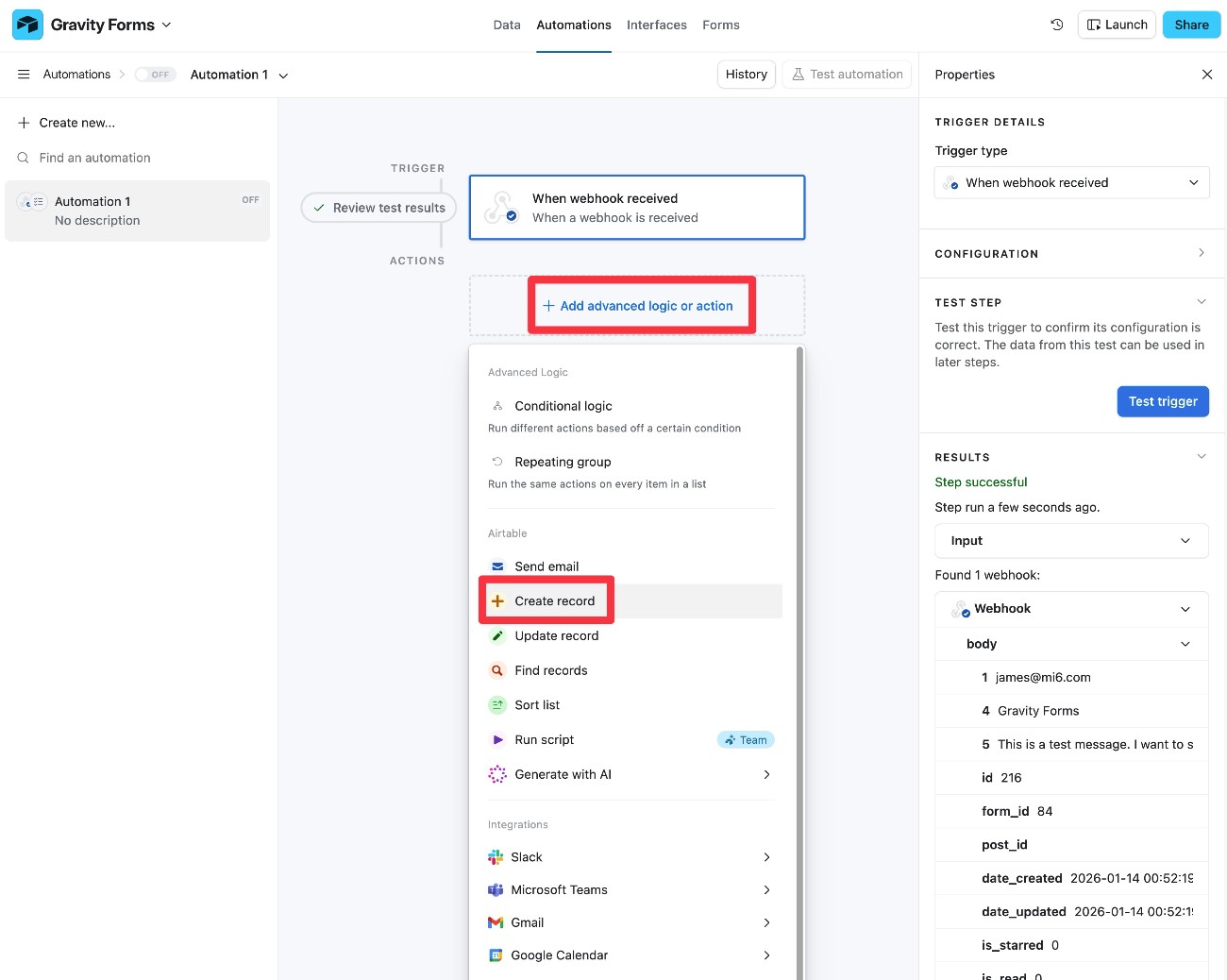Viewport: 1227px width, 980px height.
Task: Enable the automation via the OFF toggle
Action: coord(155,74)
